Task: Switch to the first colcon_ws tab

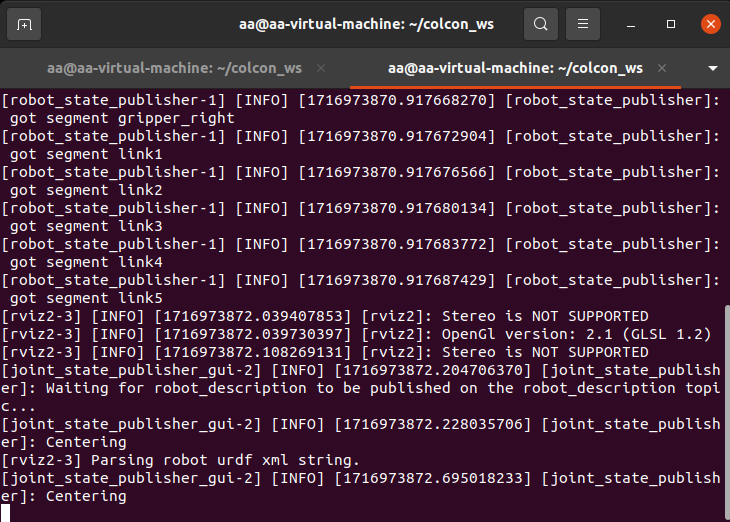Action: point(174,68)
